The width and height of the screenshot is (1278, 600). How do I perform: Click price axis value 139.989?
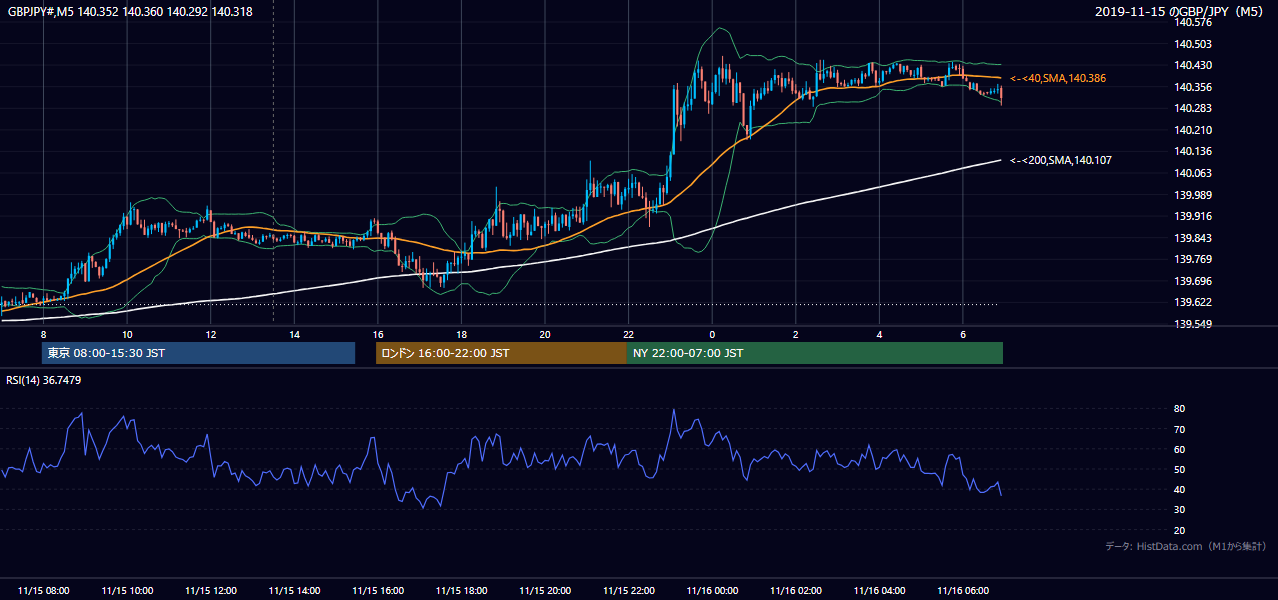pyautogui.click(x=1193, y=195)
